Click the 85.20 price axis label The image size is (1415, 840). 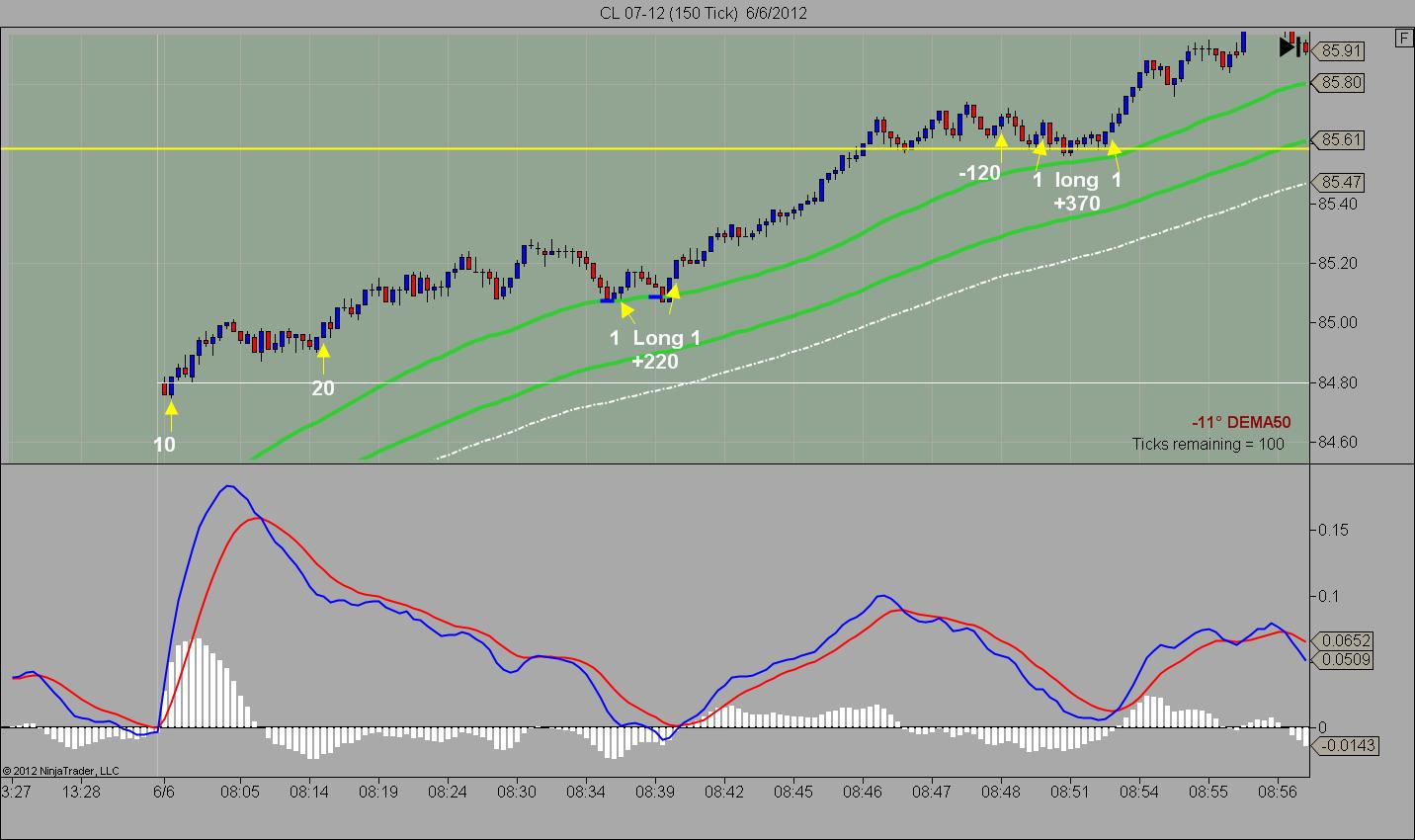point(1337,263)
